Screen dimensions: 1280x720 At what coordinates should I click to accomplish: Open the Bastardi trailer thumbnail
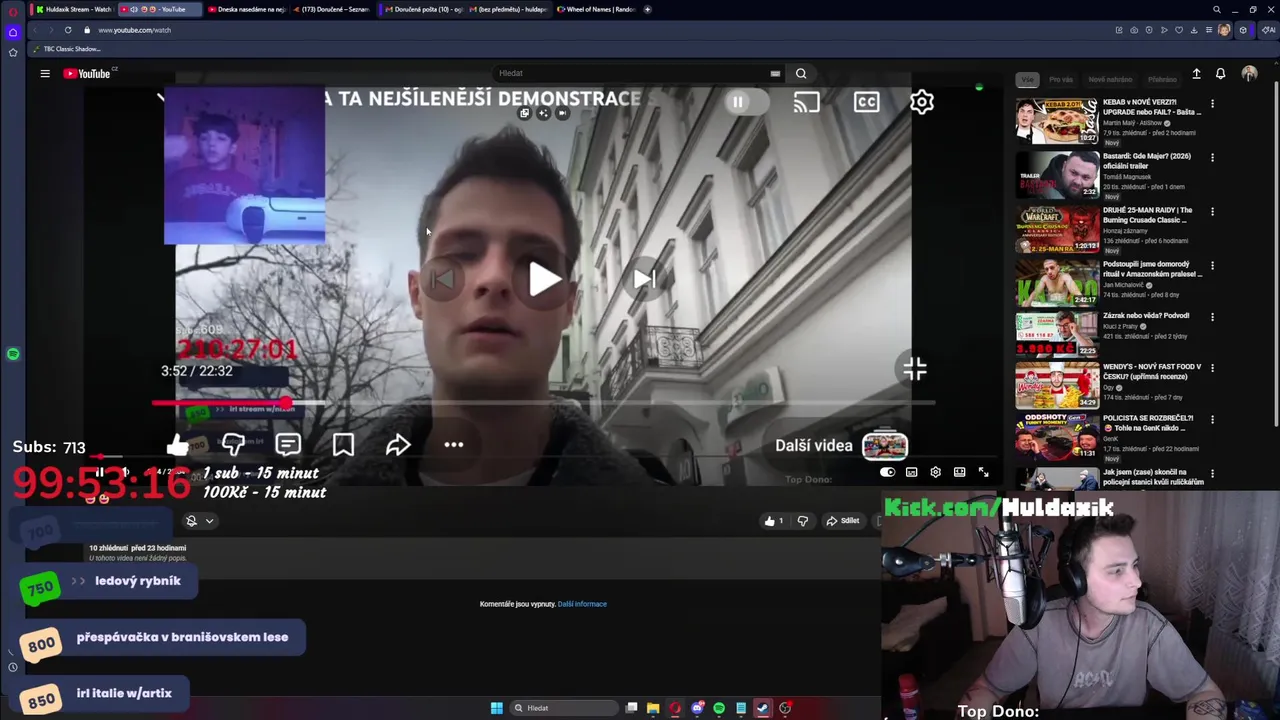coord(1057,174)
